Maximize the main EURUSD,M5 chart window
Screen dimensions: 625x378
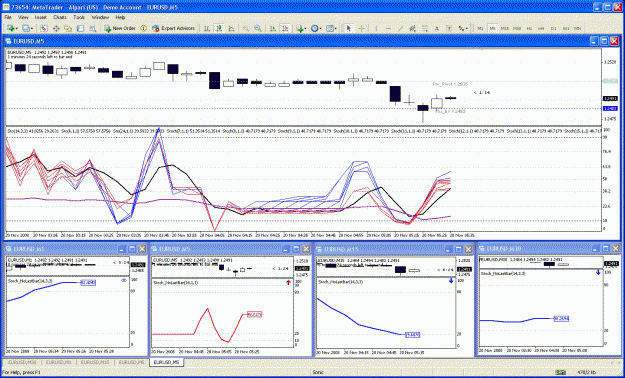pyautogui.click(x=604, y=41)
